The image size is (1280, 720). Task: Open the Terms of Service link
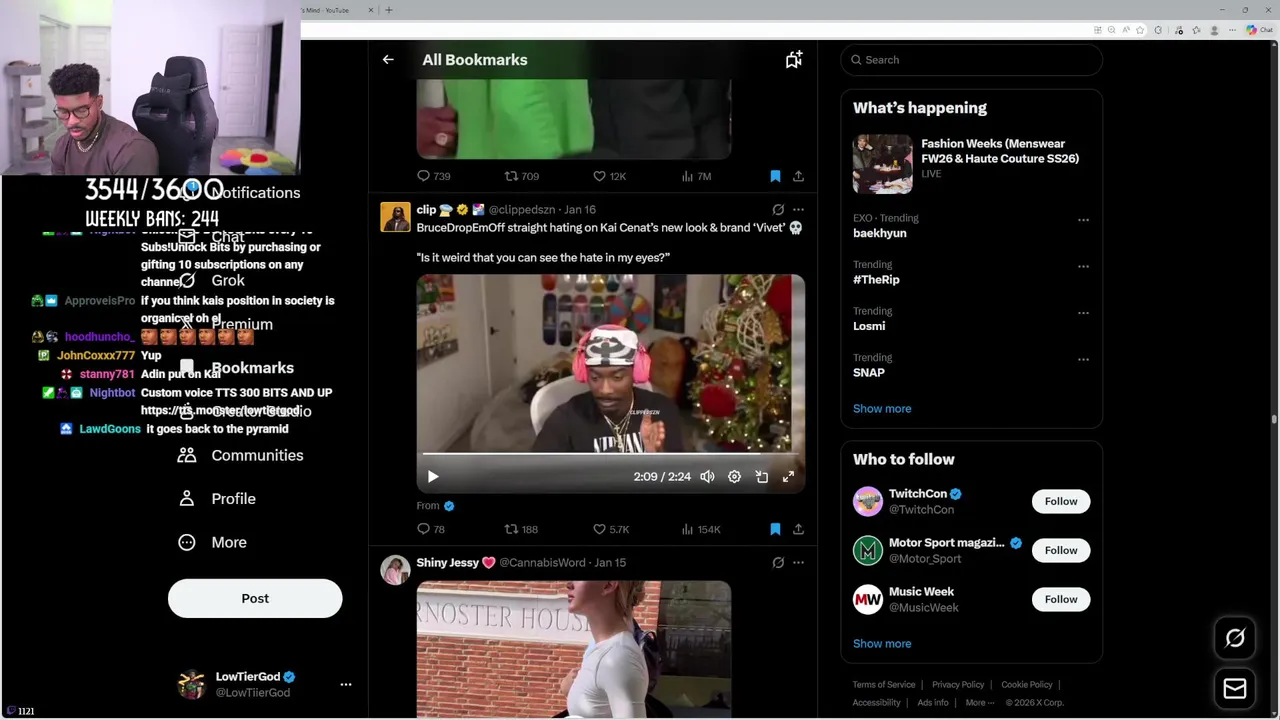coord(884,685)
